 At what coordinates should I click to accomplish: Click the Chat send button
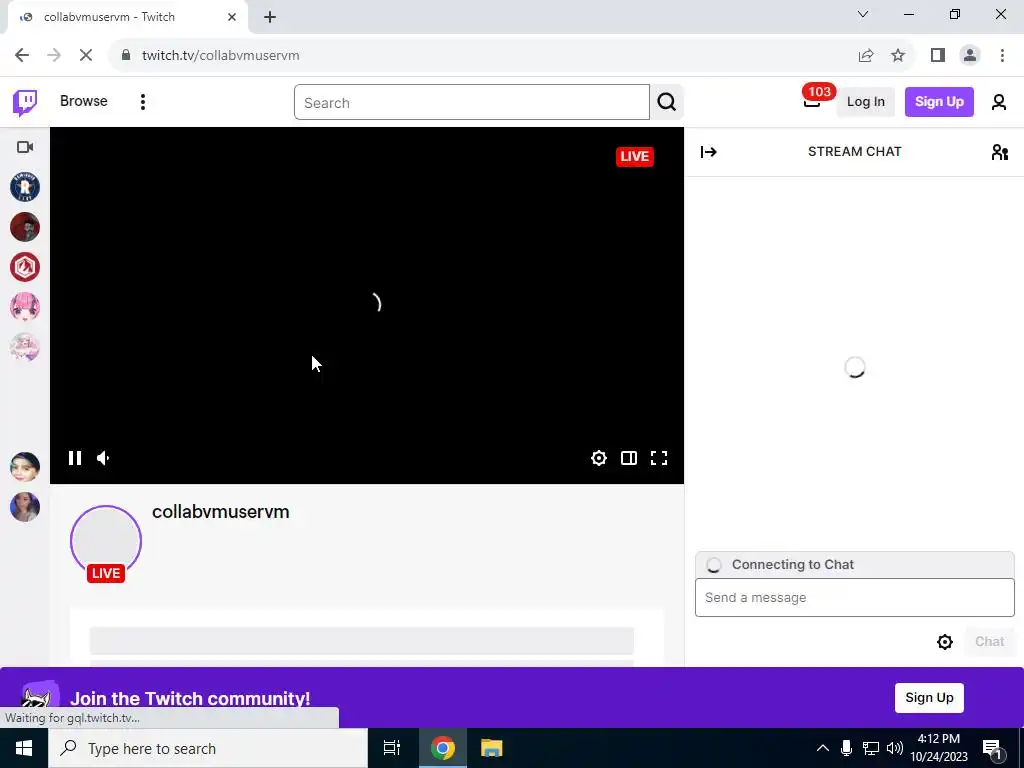[x=989, y=641]
